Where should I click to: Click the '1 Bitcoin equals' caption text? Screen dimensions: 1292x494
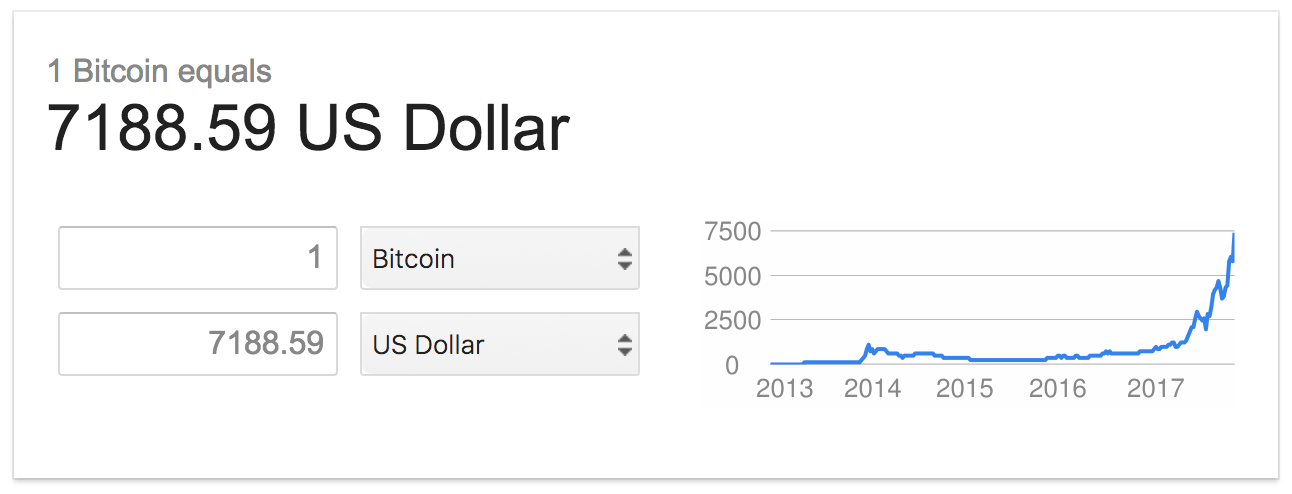159,72
